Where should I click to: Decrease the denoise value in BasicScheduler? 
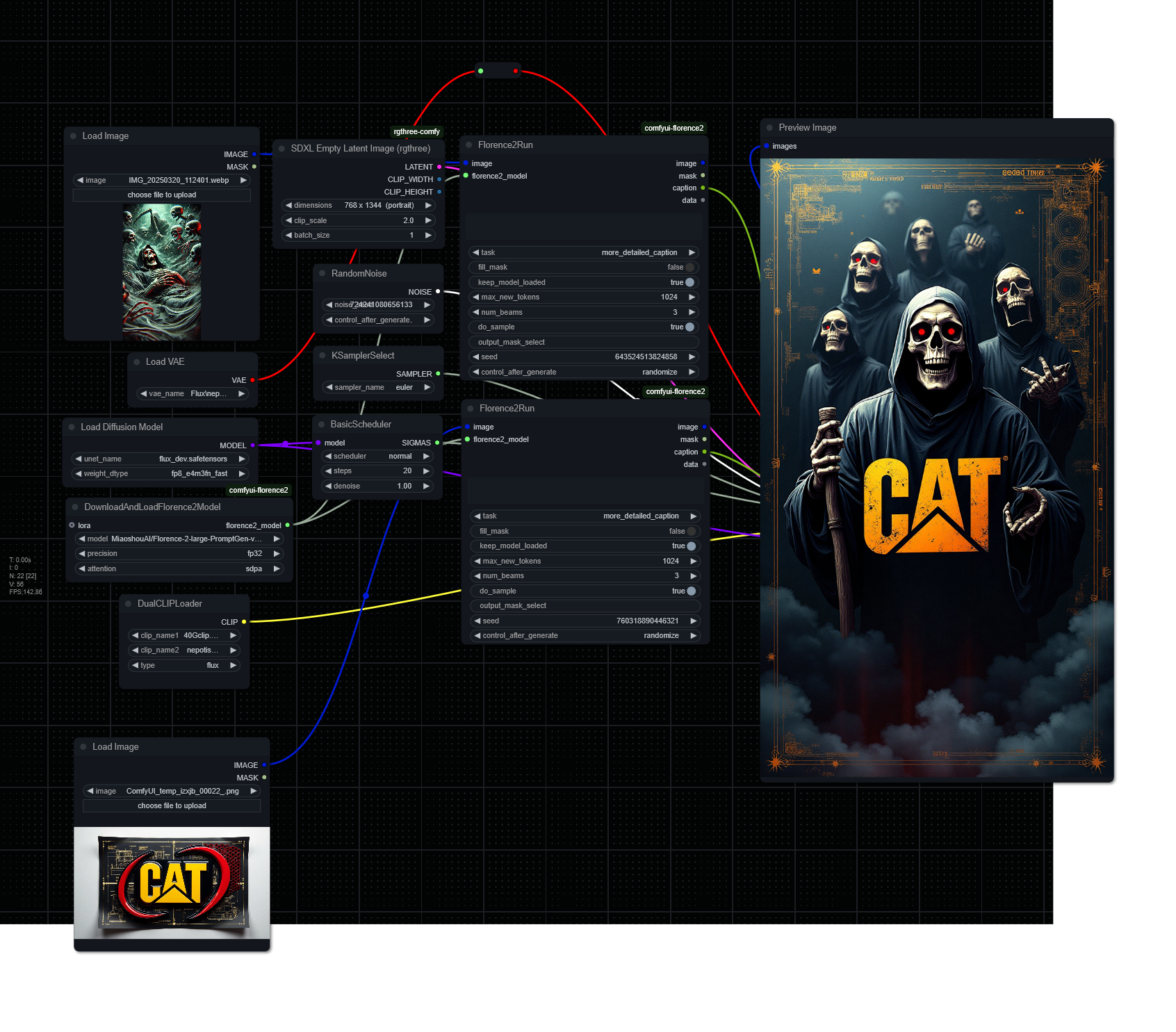[329, 486]
